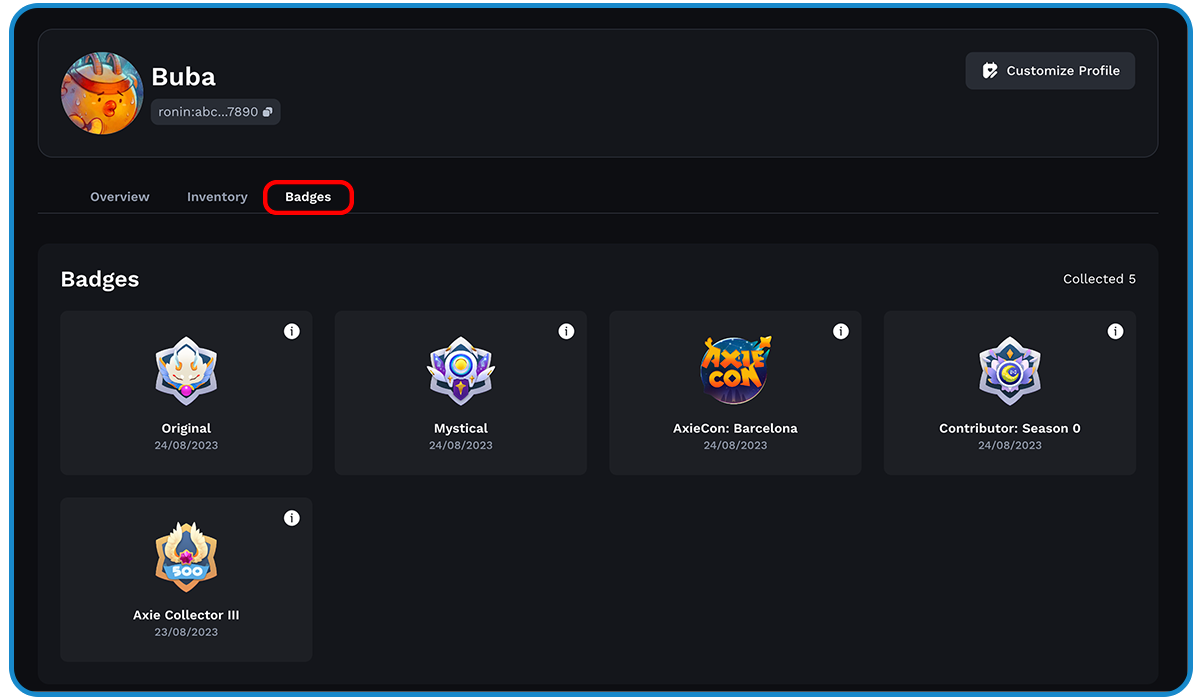View info icon on Contributor: Season 0 card
The height and width of the screenshot is (699, 1200).
pos(1115,331)
